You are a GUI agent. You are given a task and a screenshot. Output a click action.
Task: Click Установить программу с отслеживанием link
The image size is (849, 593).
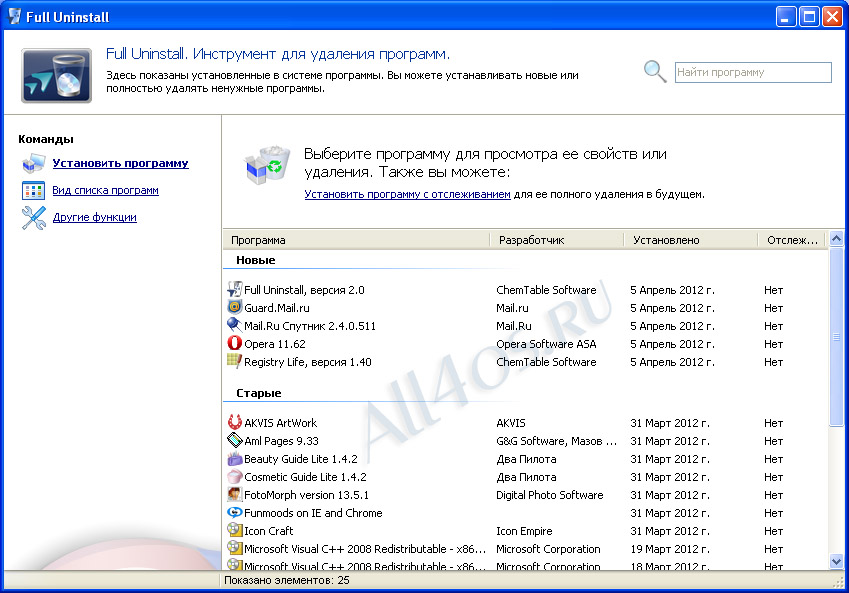[407, 194]
